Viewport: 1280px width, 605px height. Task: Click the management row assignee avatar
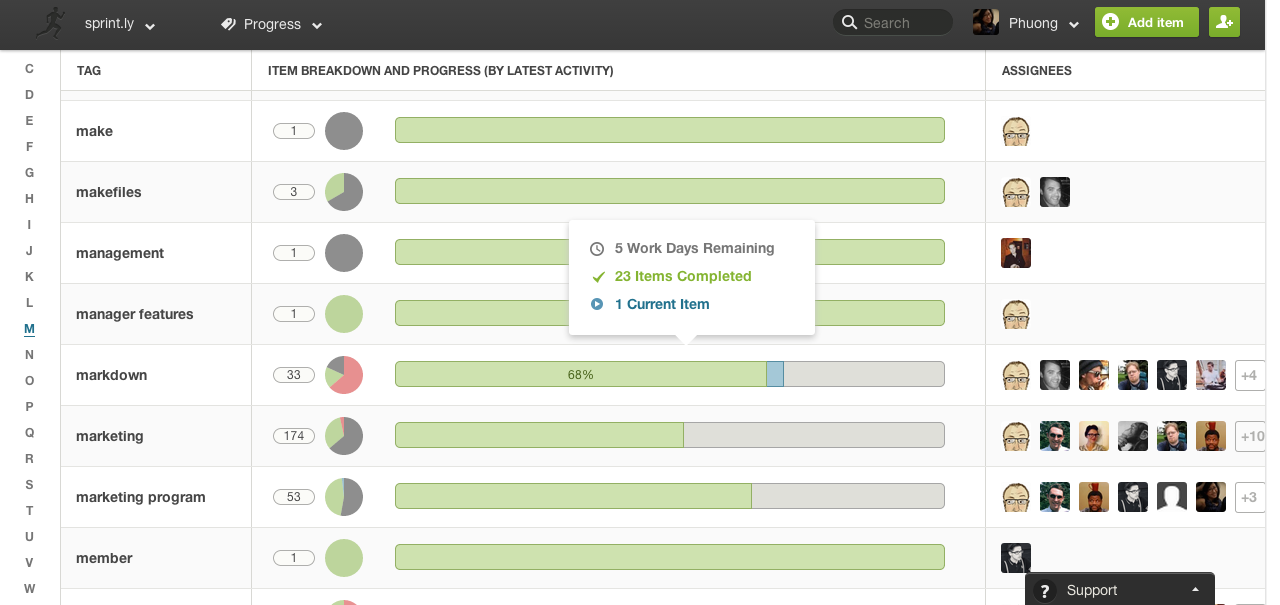1016,253
